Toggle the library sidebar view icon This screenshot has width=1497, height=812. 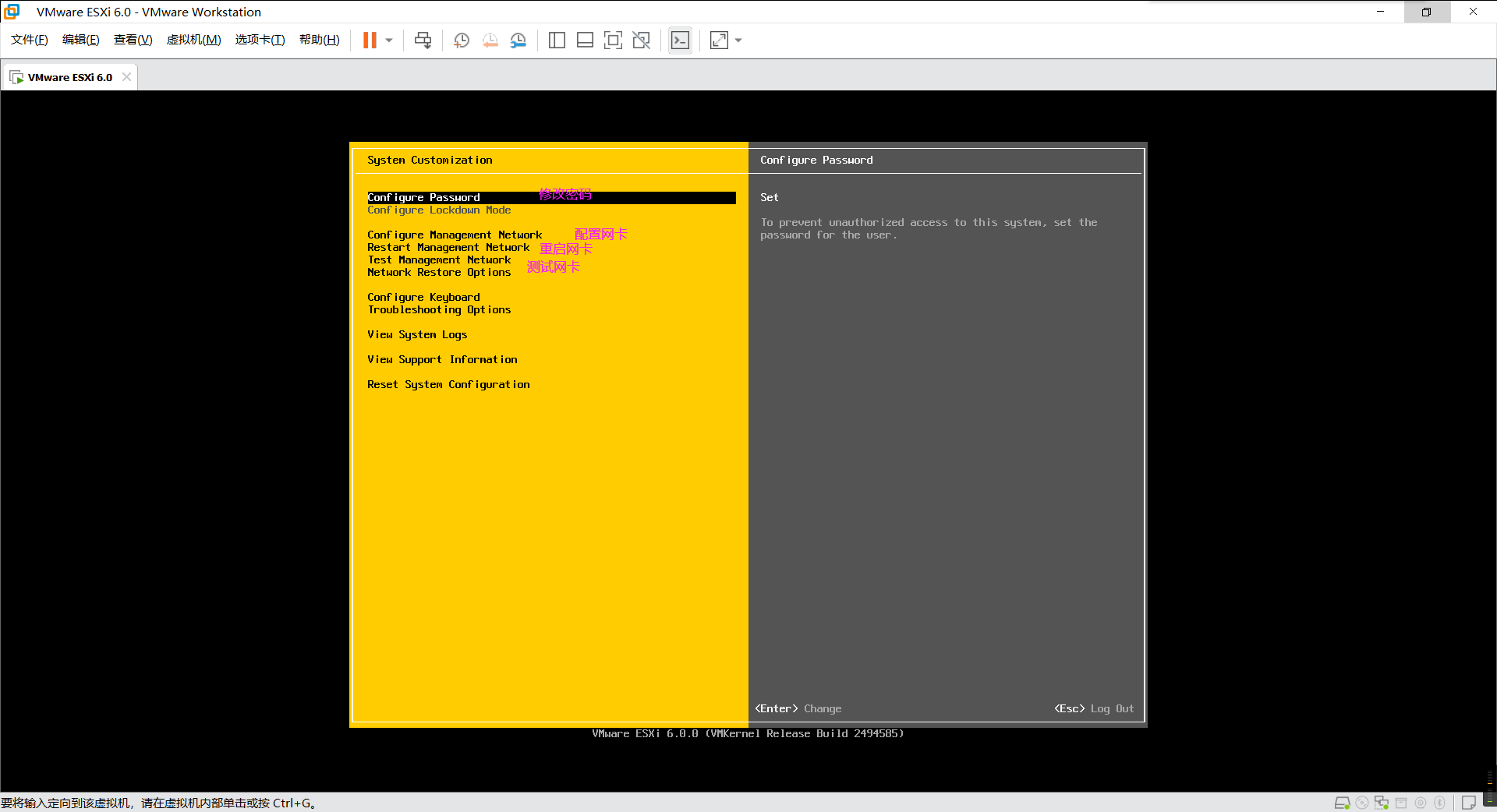point(557,40)
